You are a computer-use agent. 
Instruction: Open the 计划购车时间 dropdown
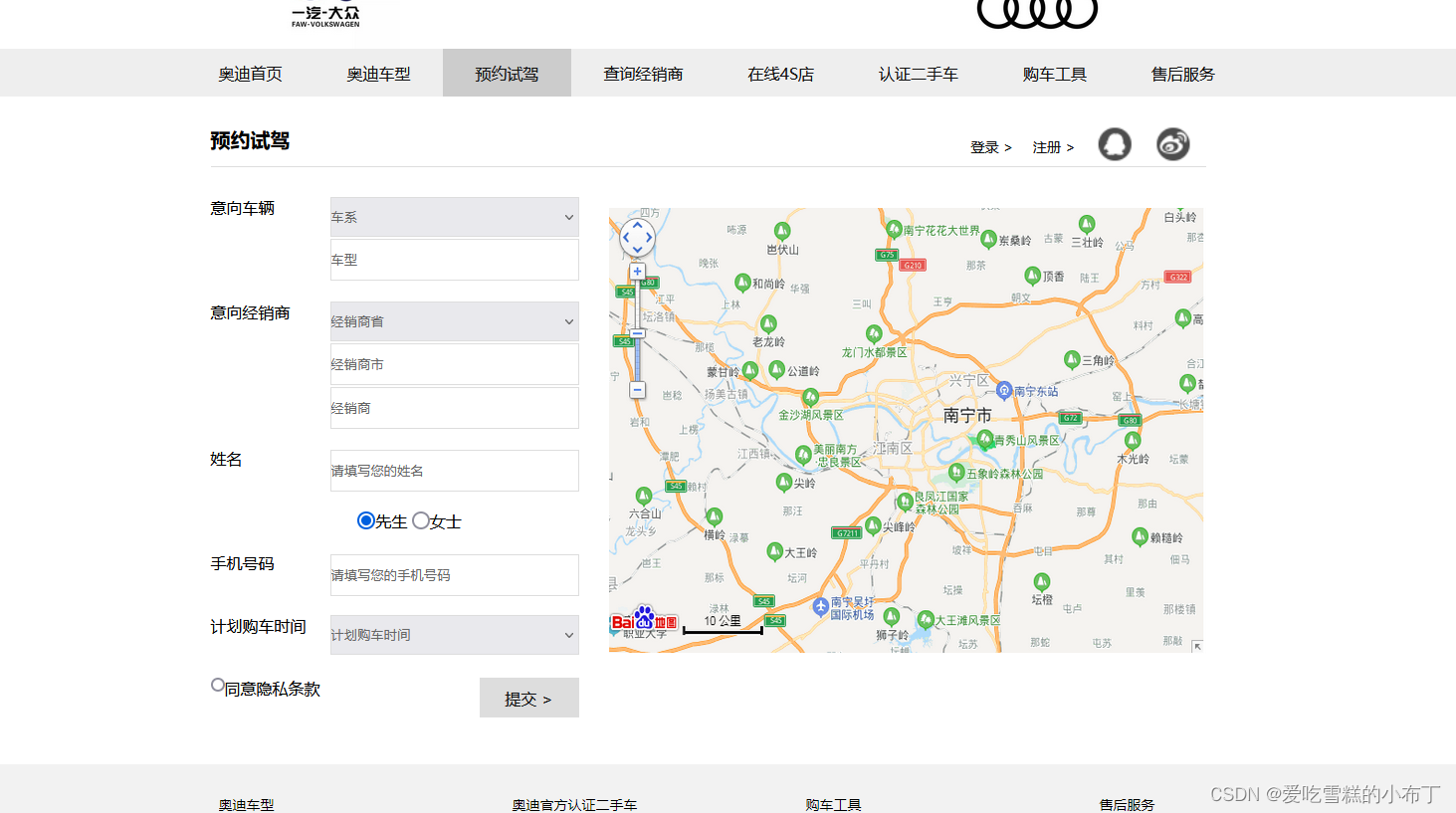[455, 635]
